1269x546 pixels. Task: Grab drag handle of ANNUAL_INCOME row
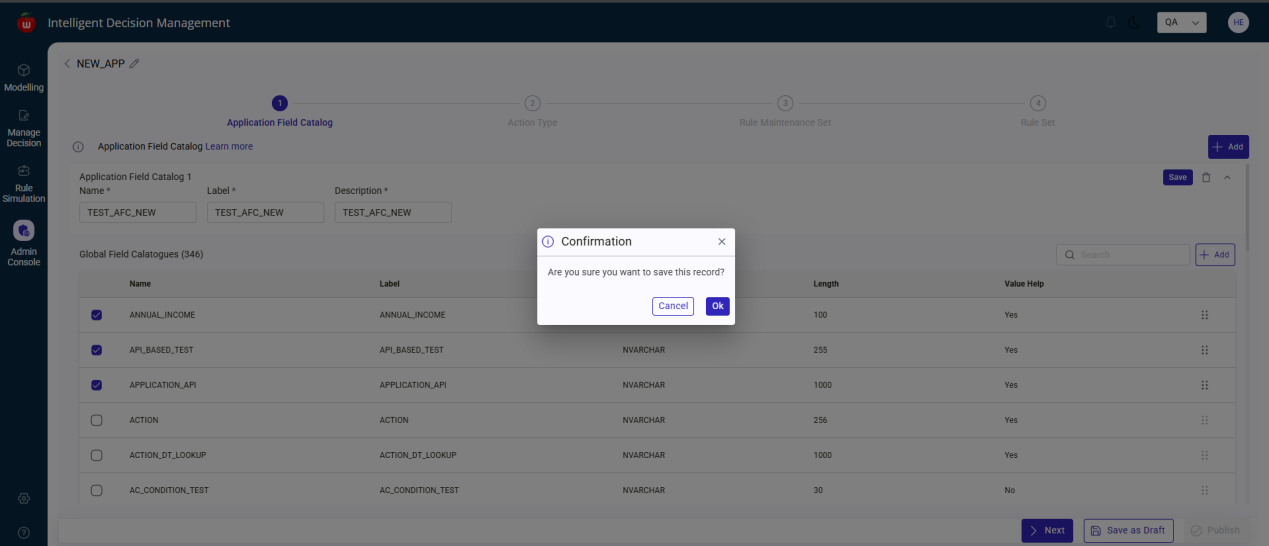coord(1204,315)
